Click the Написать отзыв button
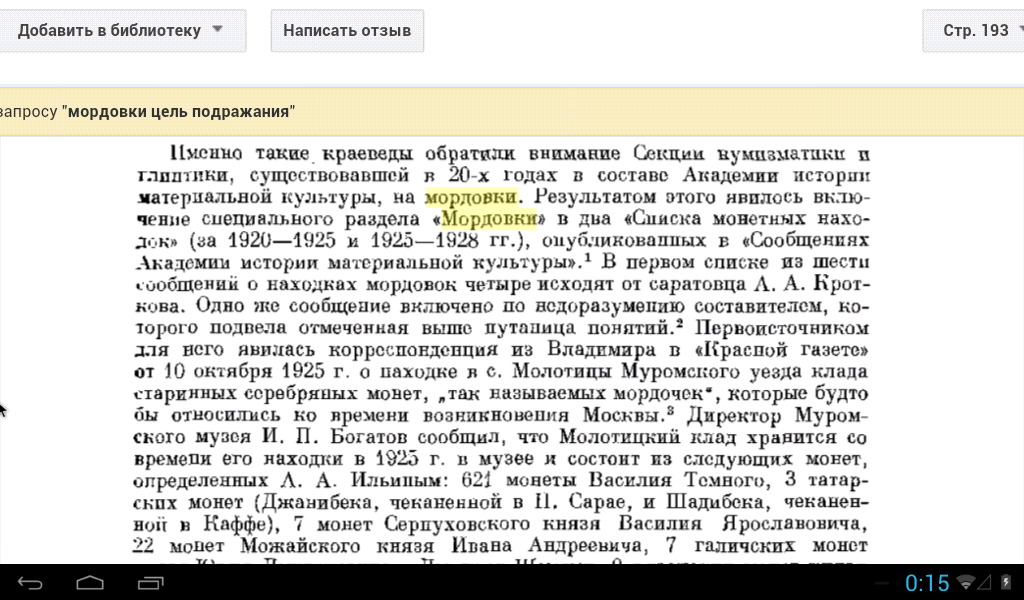 tap(347, 30)
